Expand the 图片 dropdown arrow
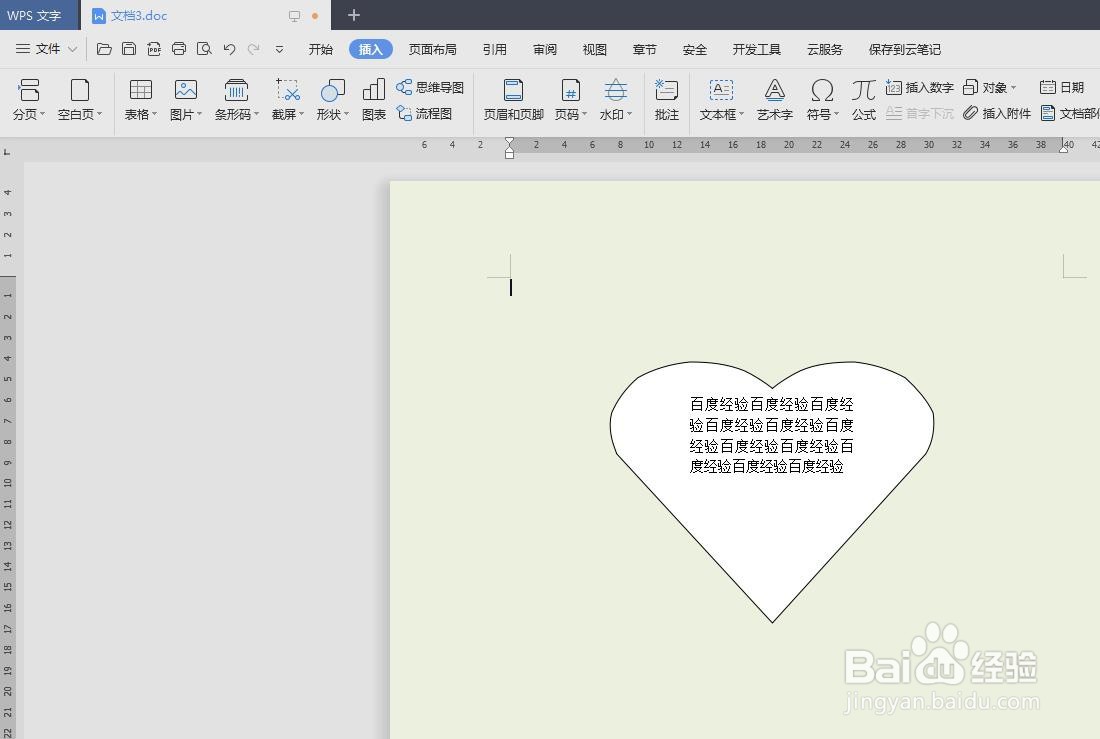The height and width of the screenshot is (739, 1100). coord(199,114)
